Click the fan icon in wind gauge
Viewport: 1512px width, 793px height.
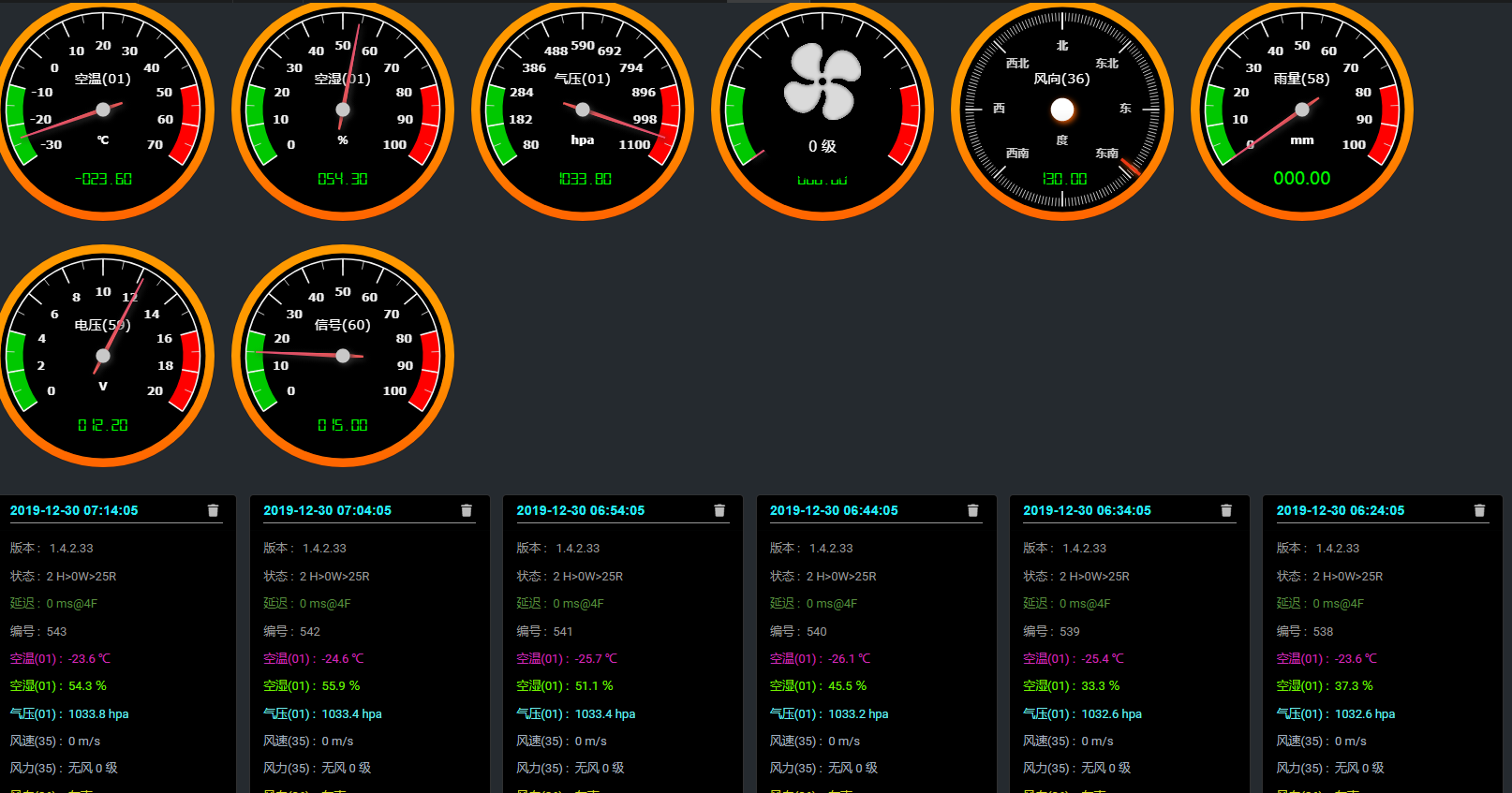coord(823,82)
